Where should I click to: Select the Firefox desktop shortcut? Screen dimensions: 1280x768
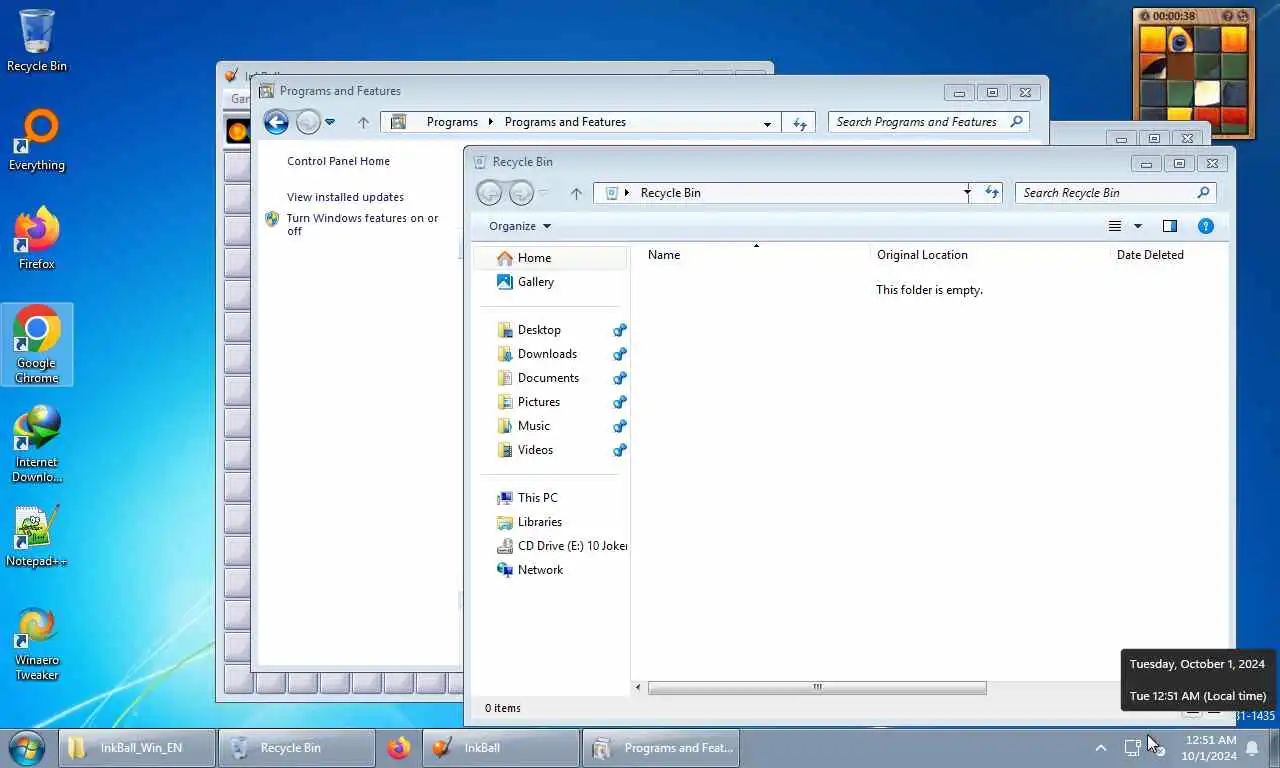tap(37, 239)
